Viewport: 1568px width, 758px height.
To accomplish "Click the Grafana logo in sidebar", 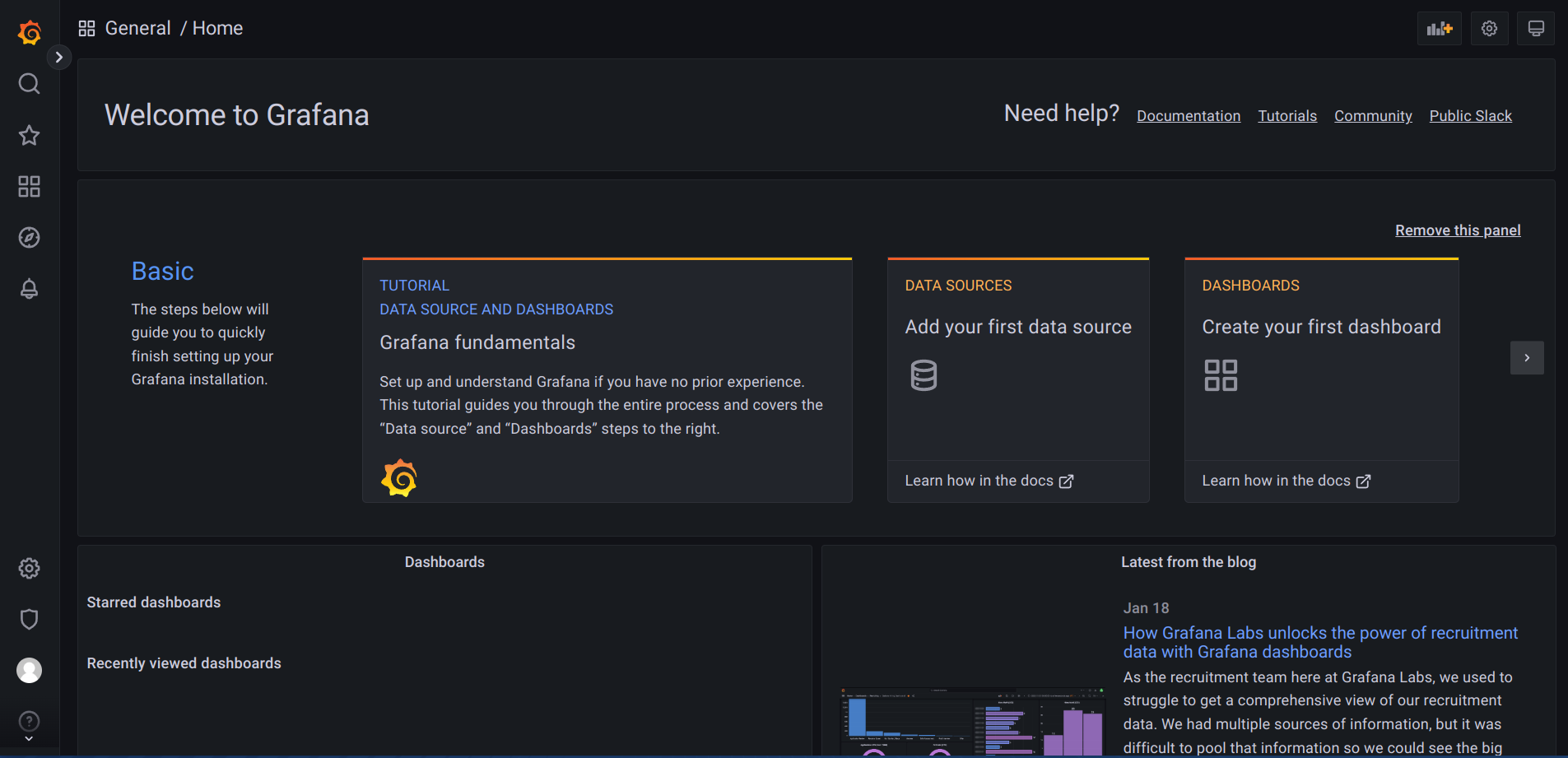I will (30, 32).
